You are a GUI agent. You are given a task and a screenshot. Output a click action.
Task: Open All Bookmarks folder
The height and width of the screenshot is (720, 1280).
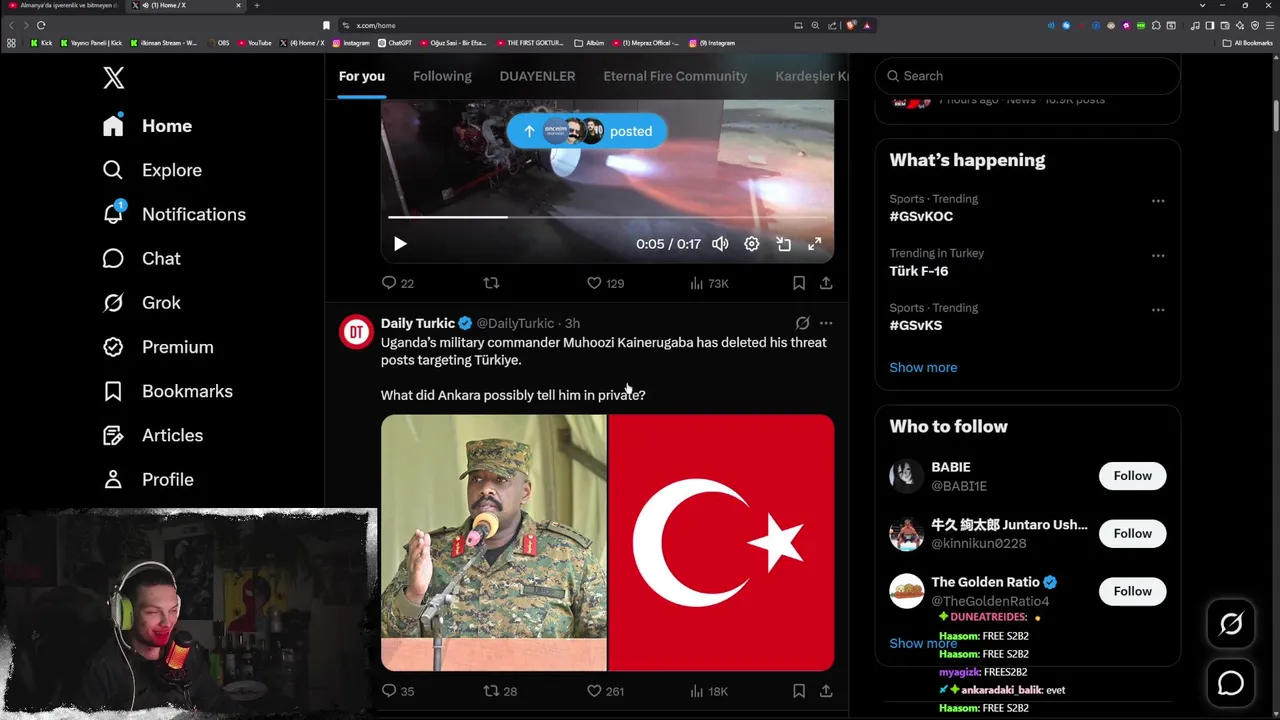click(1248, 43)
